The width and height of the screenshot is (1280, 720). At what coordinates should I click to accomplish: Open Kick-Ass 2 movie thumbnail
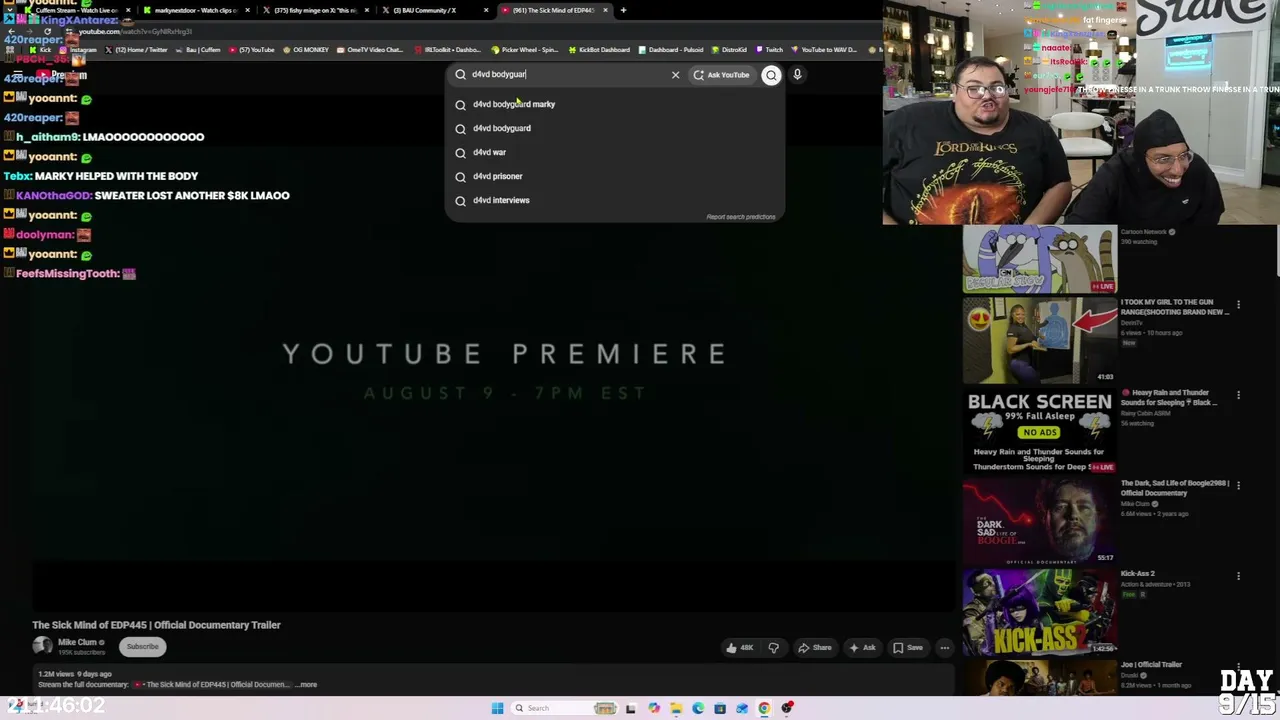(x=1039, y=612)
